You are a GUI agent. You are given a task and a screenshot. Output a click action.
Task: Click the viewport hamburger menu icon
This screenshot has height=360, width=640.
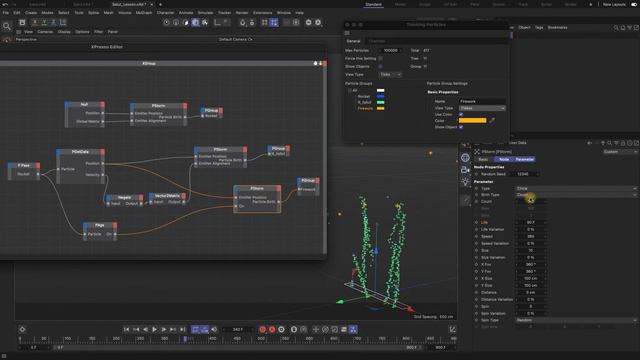coord(19,31)
